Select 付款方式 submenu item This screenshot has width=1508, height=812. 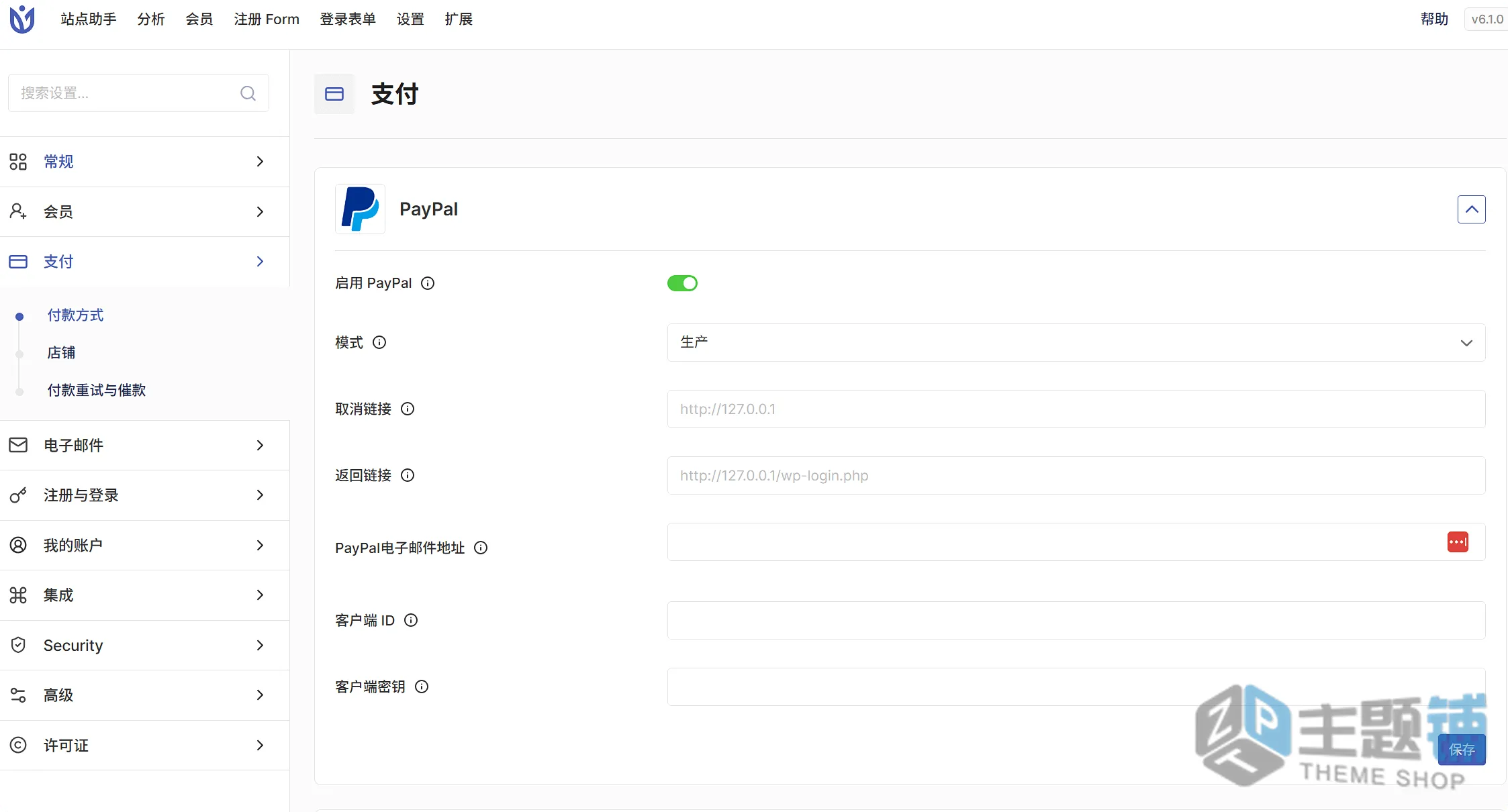click(x=75, y=315)
